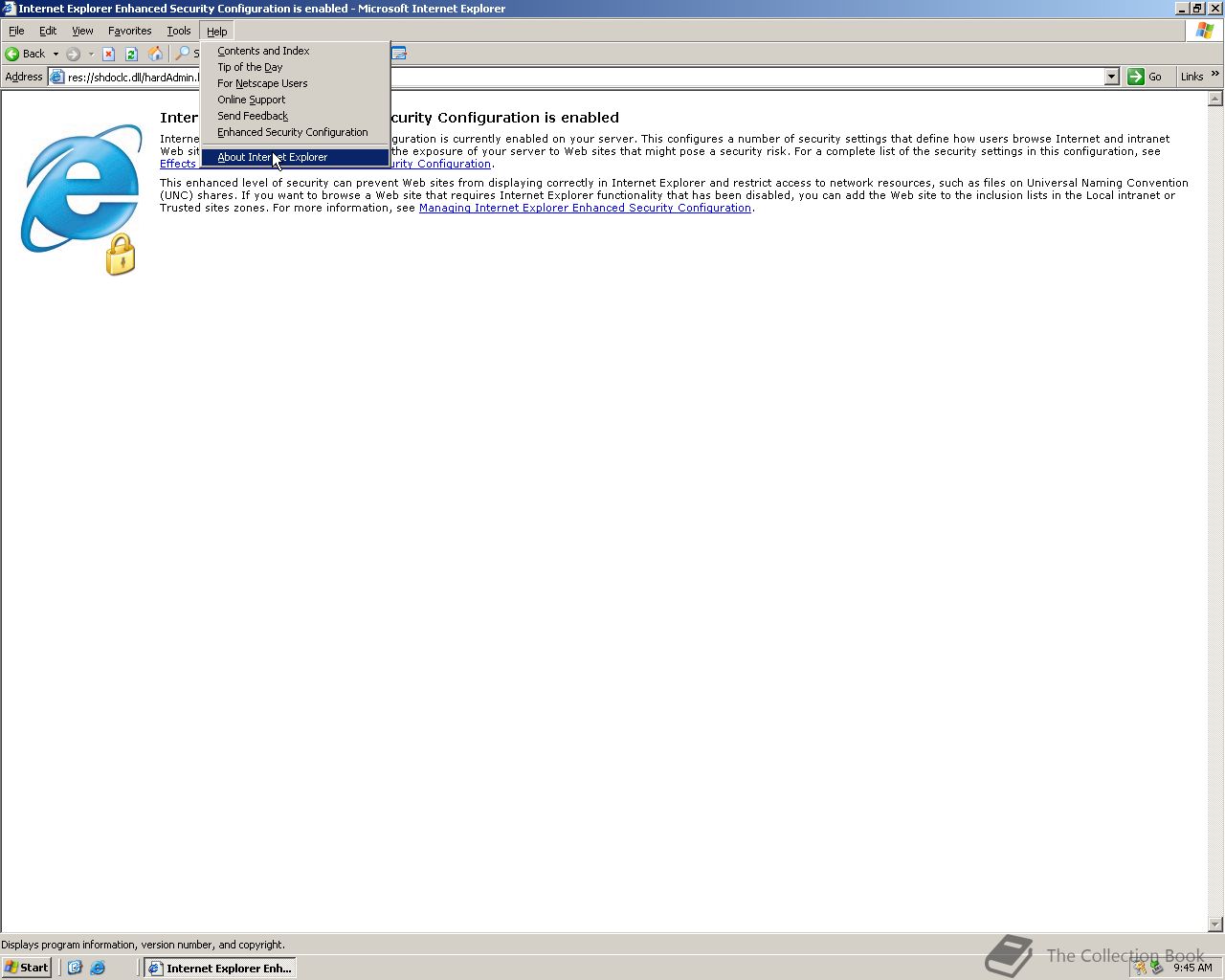The height and width of the screenshot is (980, 1225).
Task: Click the IE icon in the title bar
Action: (9, 9)
